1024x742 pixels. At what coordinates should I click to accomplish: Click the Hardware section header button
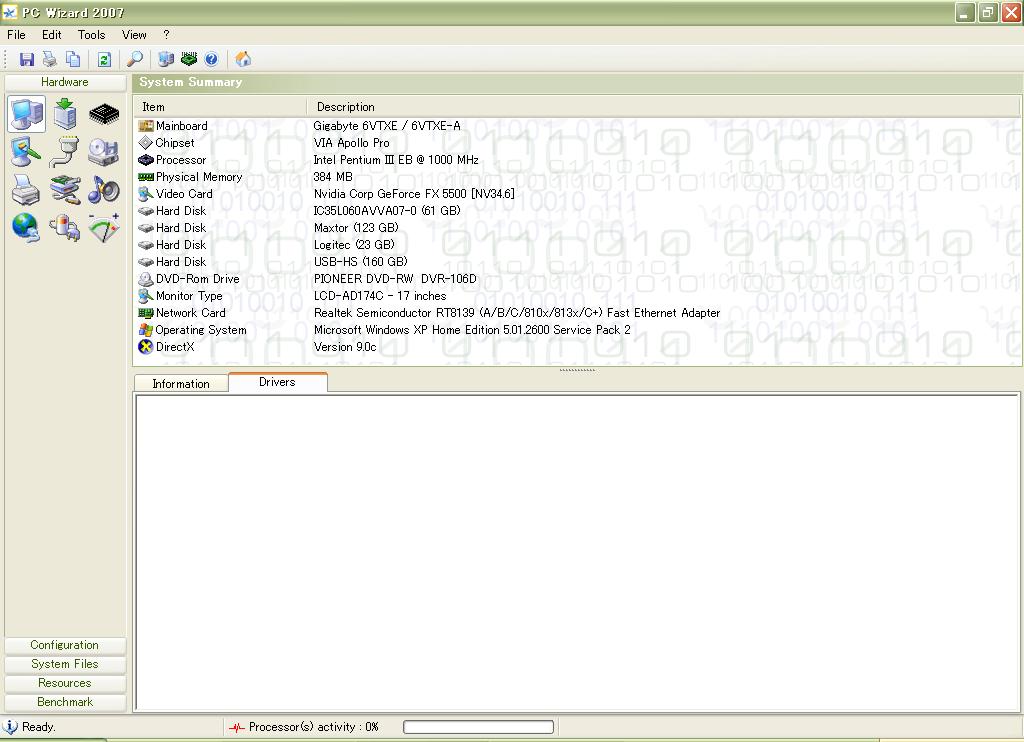tap(65, 82)
